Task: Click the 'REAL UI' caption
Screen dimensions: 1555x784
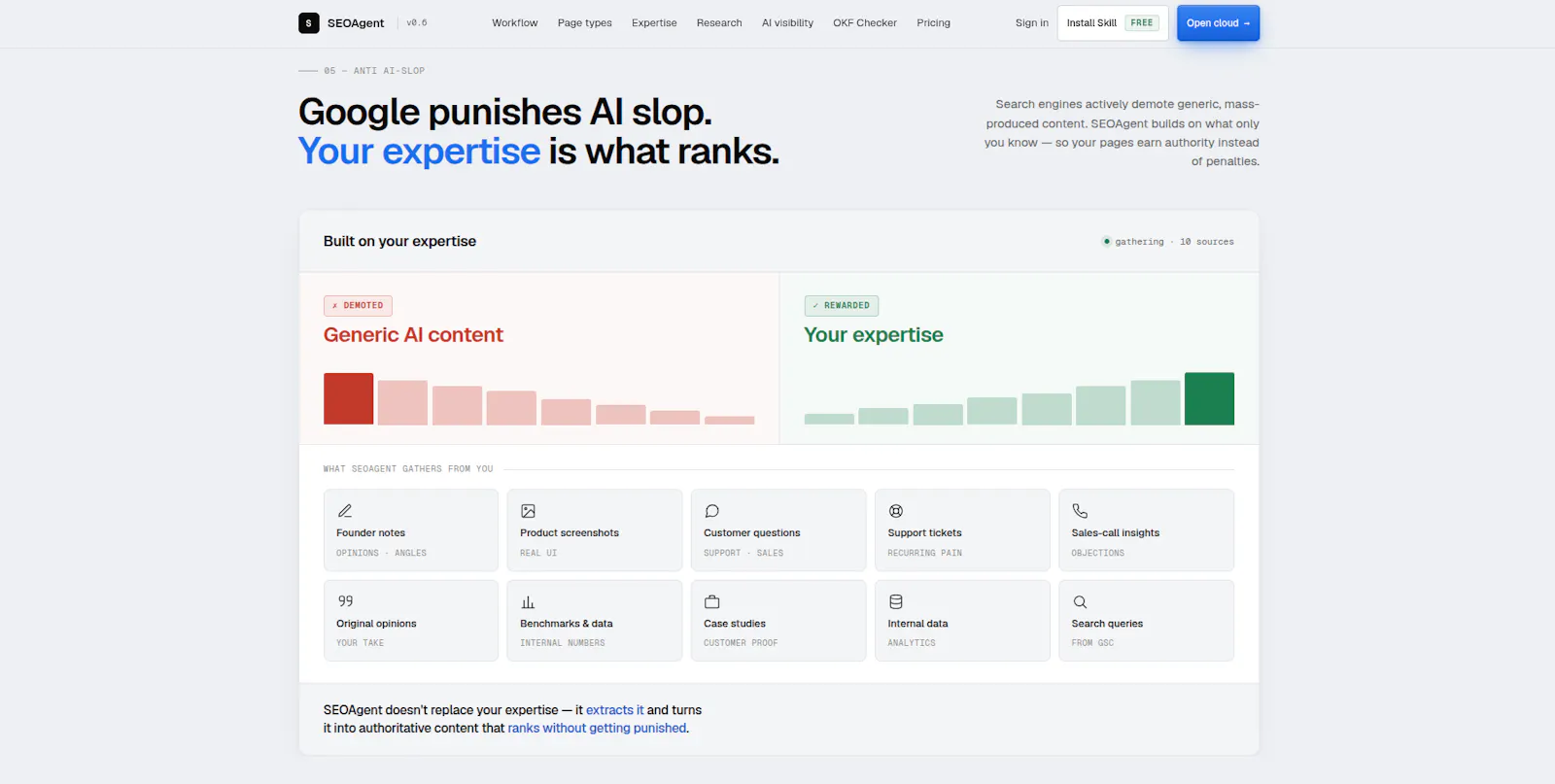Action: [x=538, y=553]
